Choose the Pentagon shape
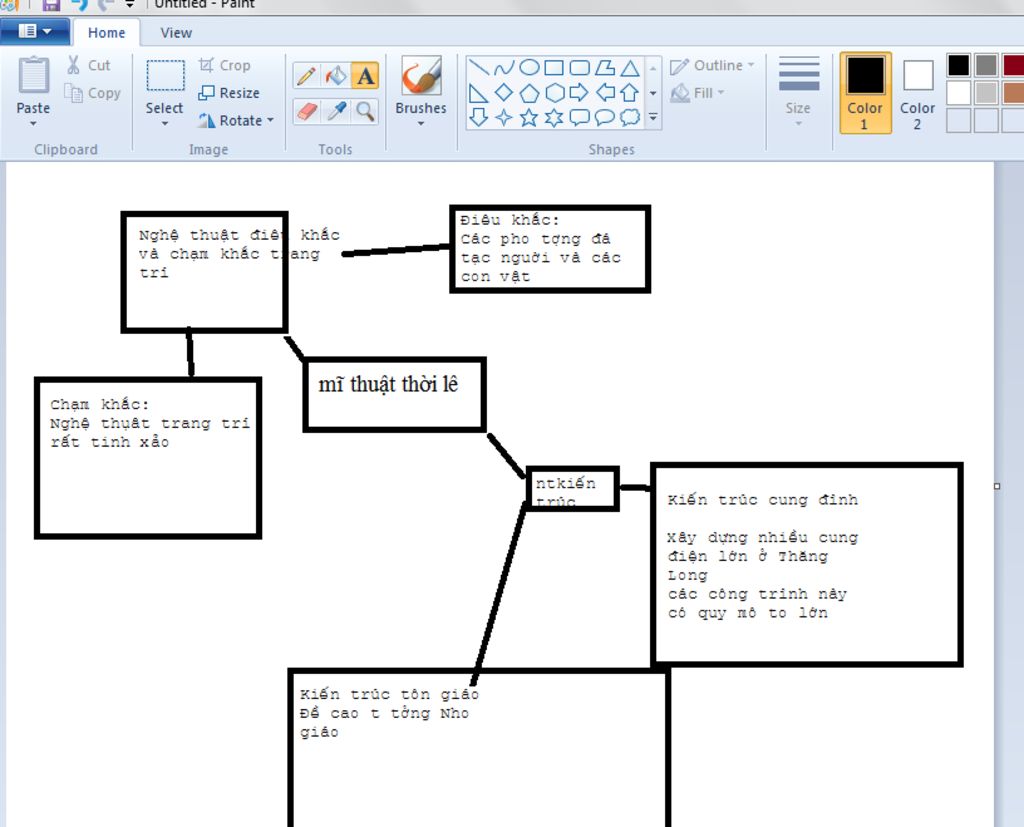Screen dimensions: 1024x827 (x=529, y=93)
